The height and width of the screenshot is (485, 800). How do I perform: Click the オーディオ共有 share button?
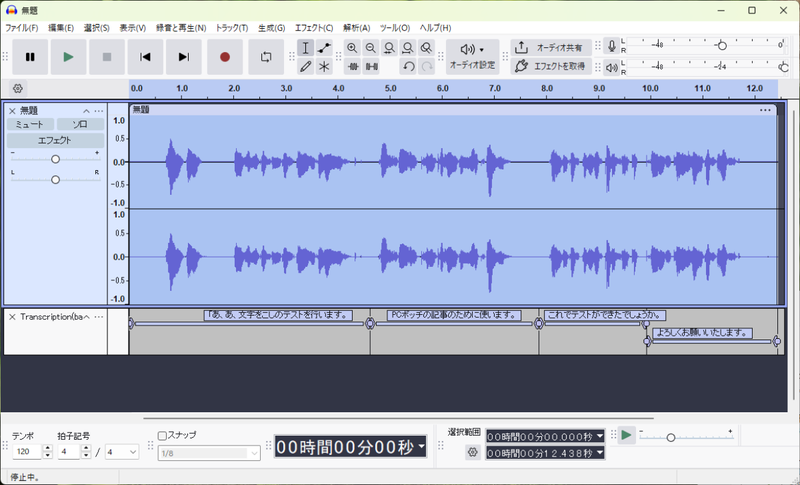[551, 48]
